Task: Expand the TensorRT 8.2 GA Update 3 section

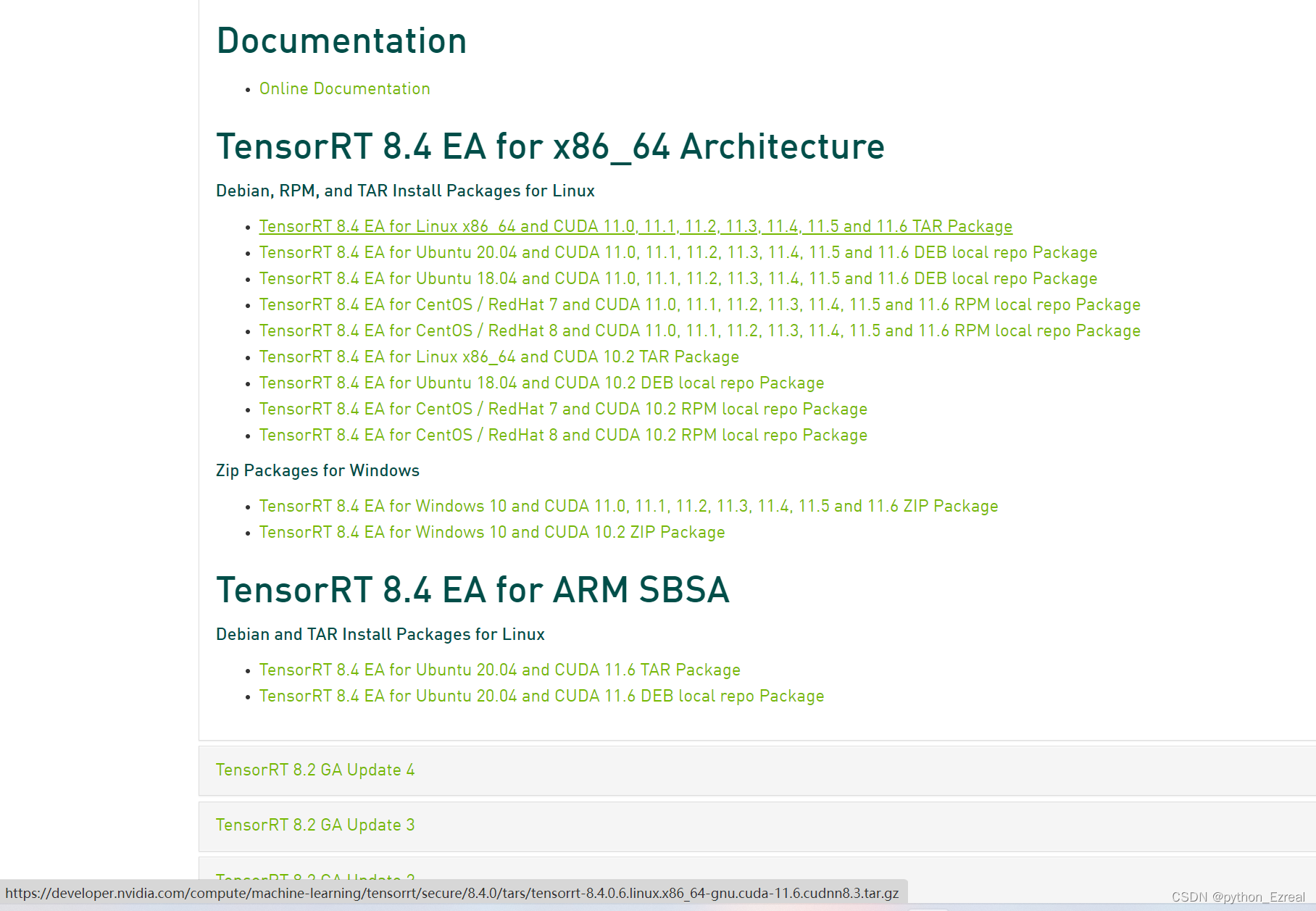Action: click(757, 825)
